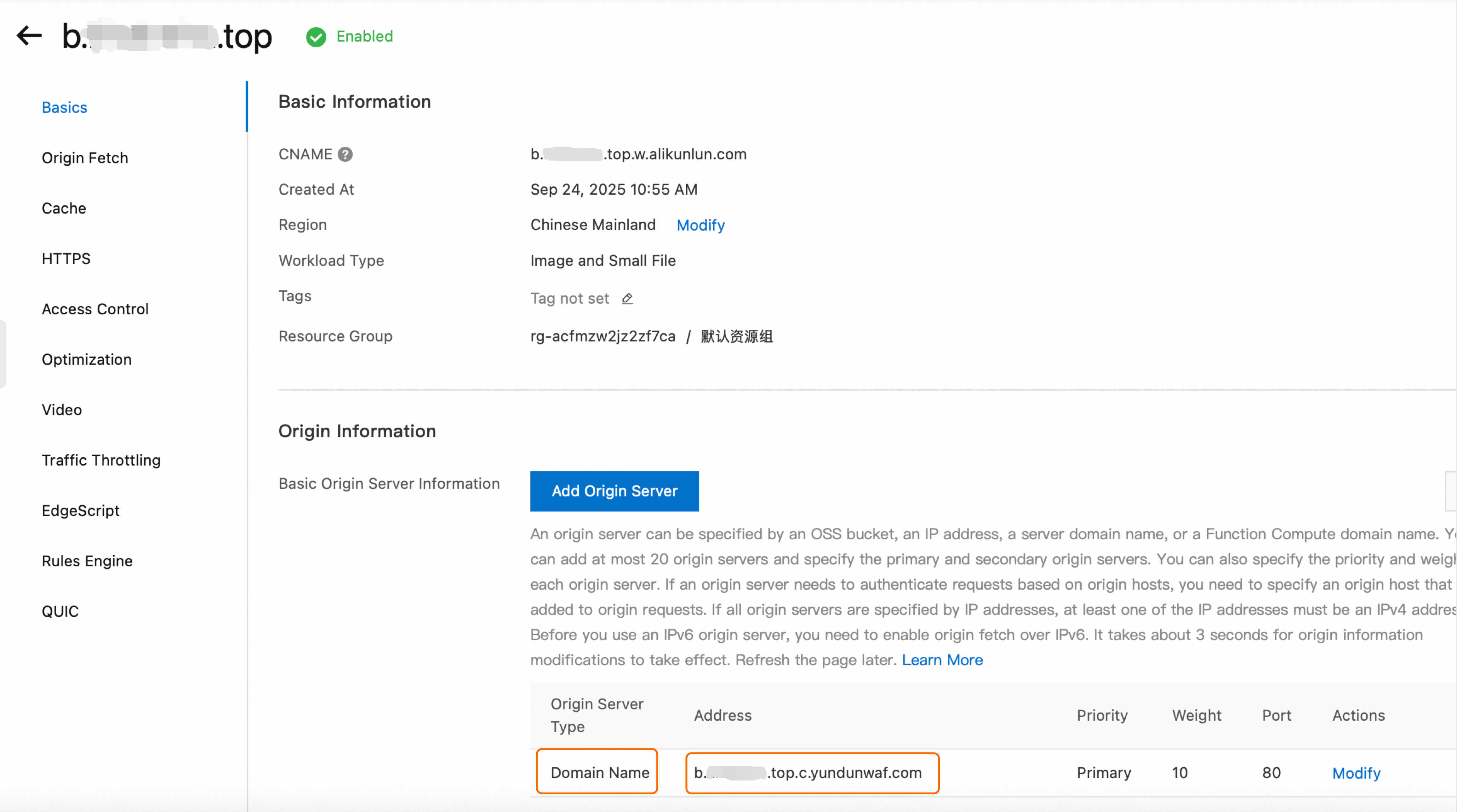
Task: Open the QUIC settings
Action: (x=60, y=611)
